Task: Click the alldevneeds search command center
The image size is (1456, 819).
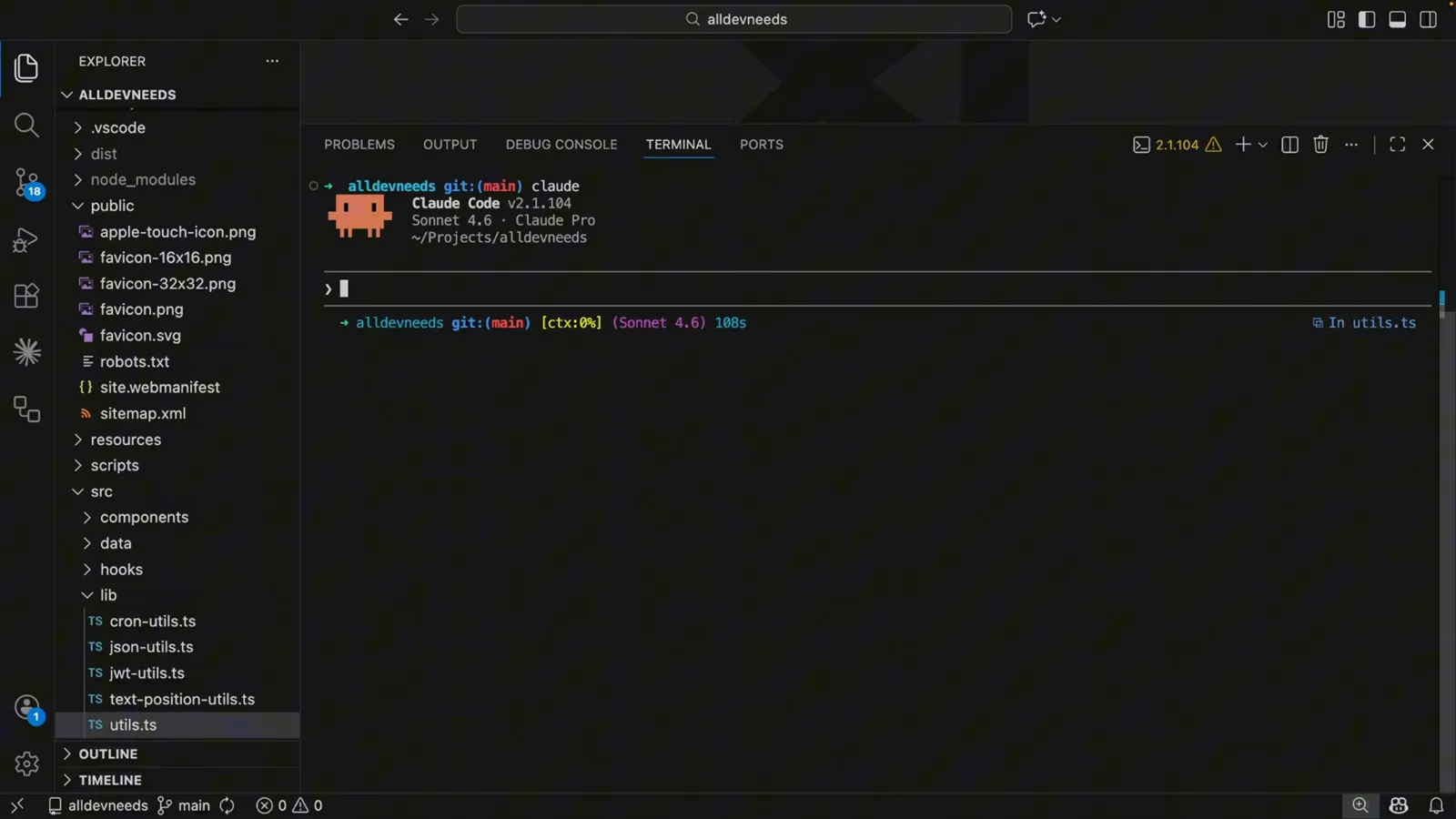Action: 734,19
